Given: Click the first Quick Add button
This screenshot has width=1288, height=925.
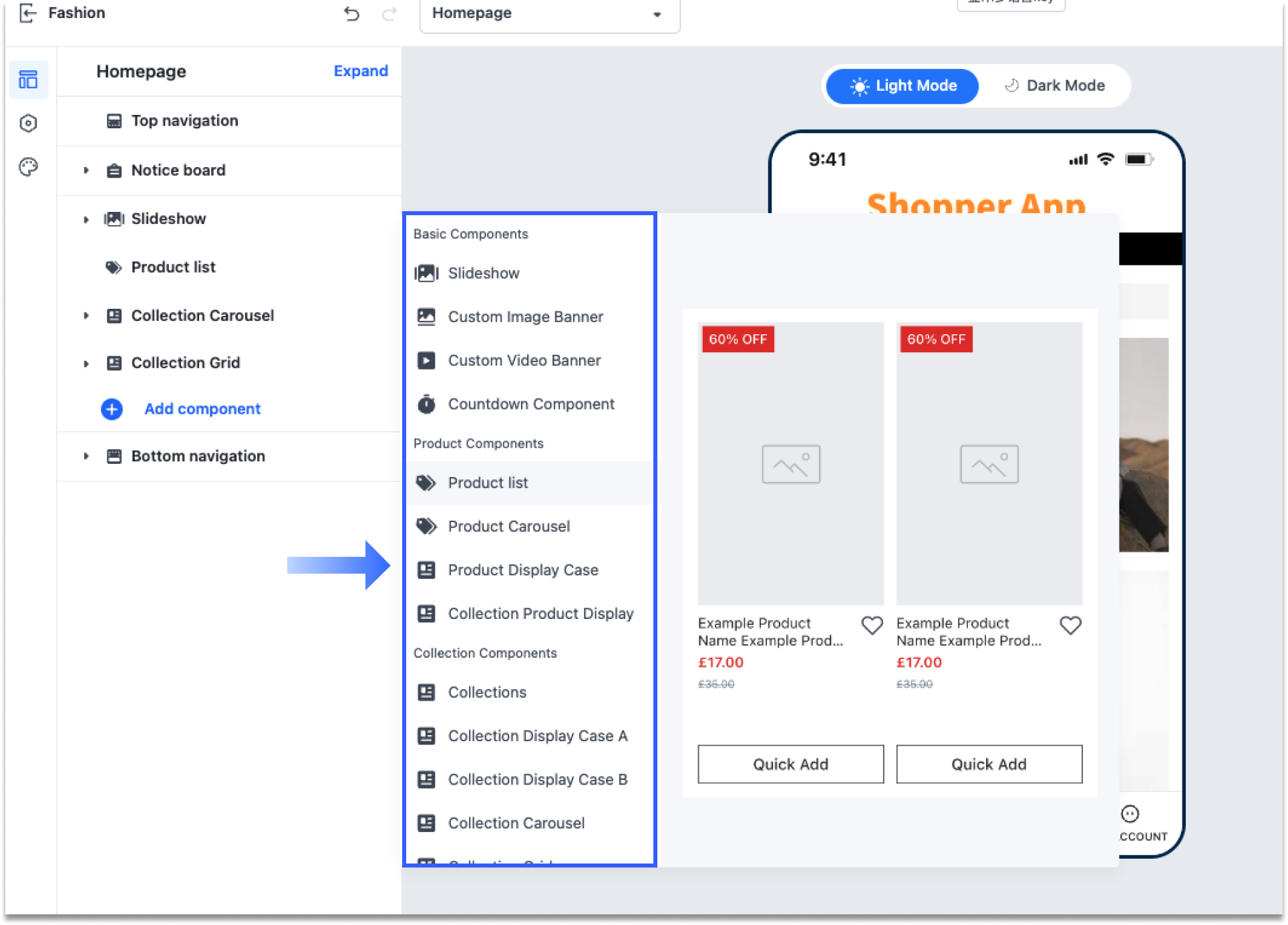Looking at the screenshot, I should pos(790,765).
